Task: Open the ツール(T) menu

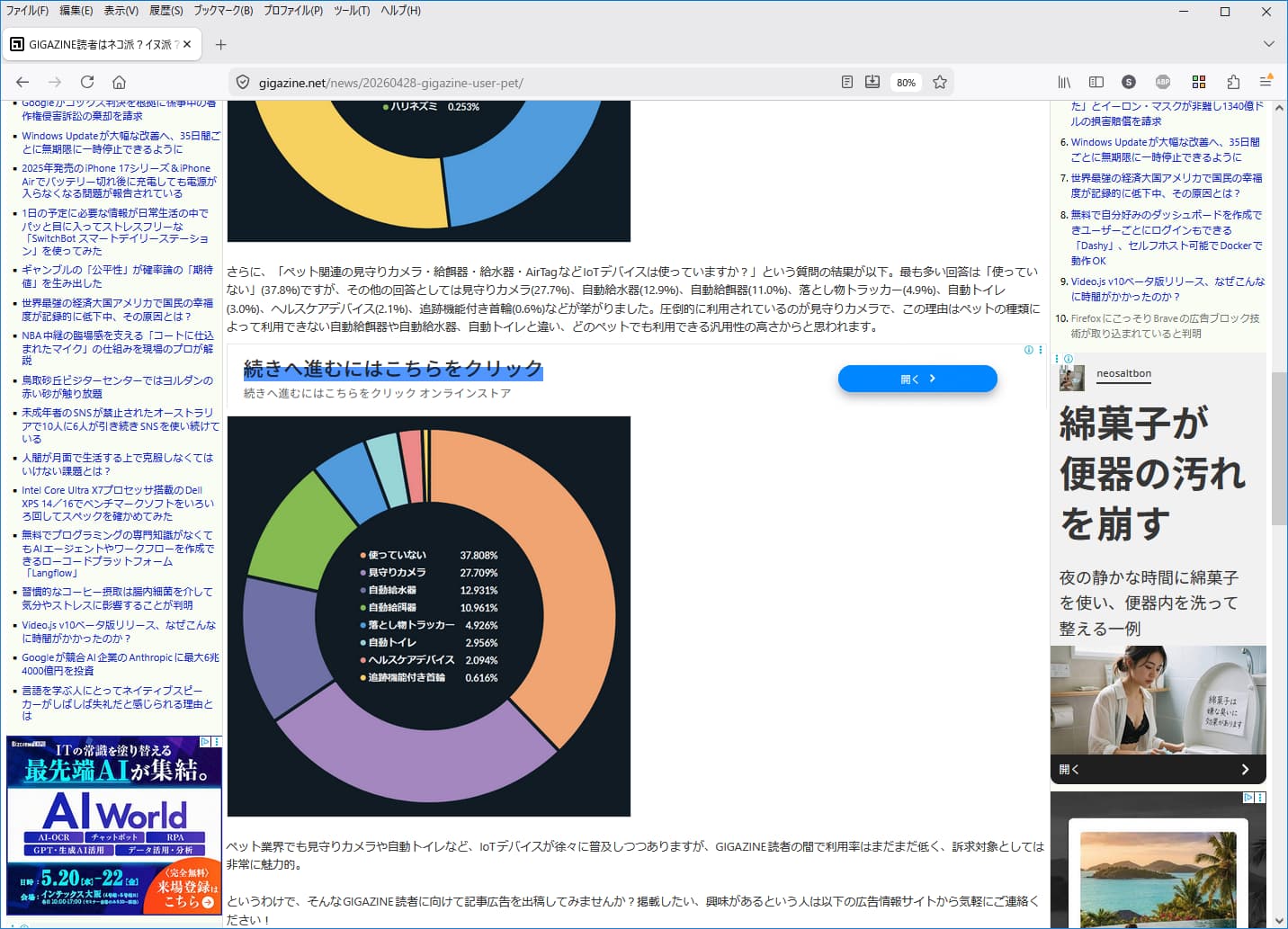Action: click(351, 11)
